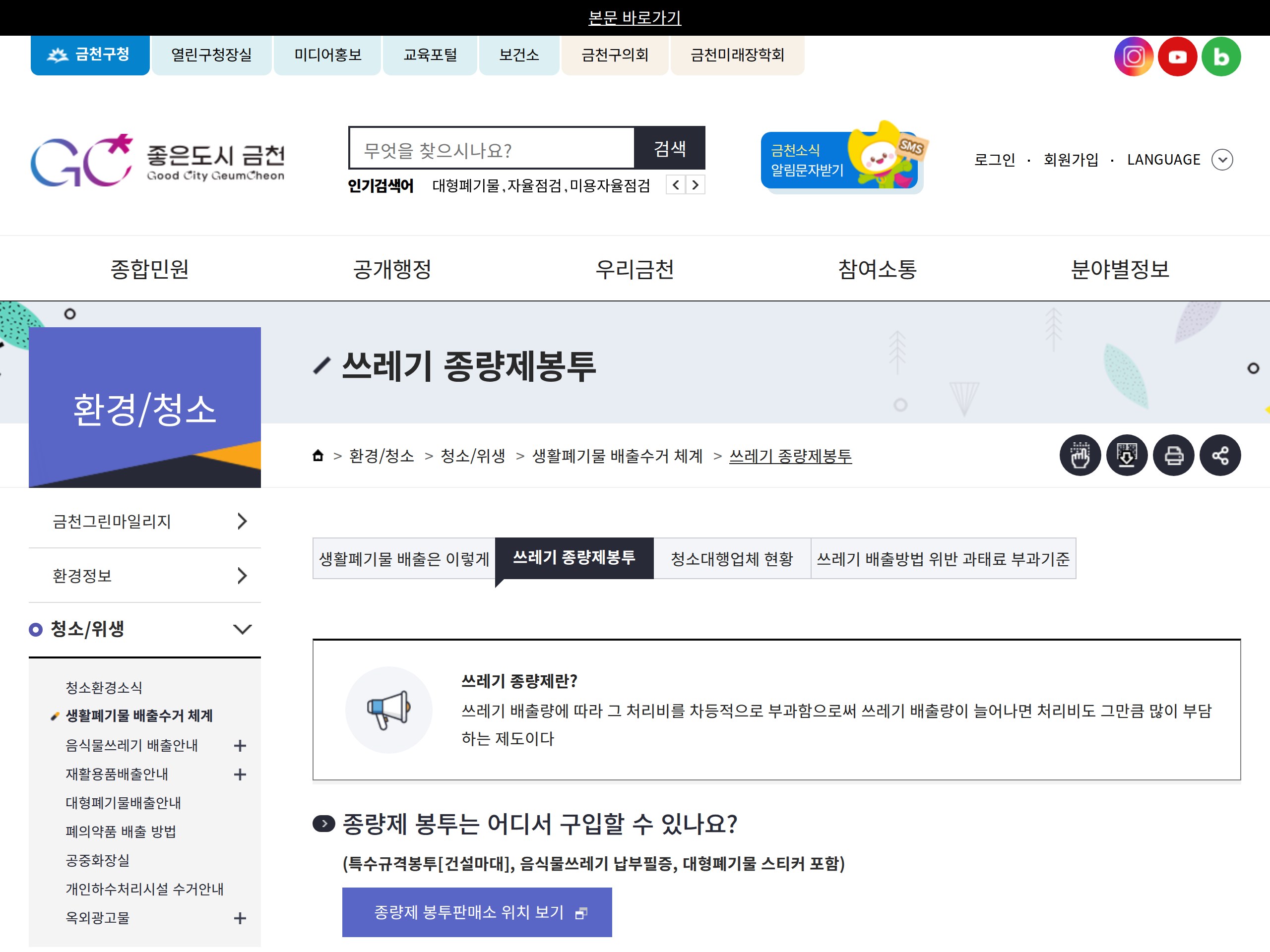The height and width of the screenshot is (952, 1270).
Task: Open 공개행정 main menu
Action: (392, 269)
